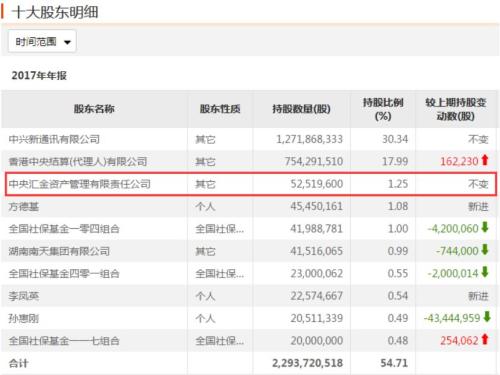Select shareholder 李凤英
Image resolution: width=500 pixels, height=375 pixels.
click(x=24, y=296)
